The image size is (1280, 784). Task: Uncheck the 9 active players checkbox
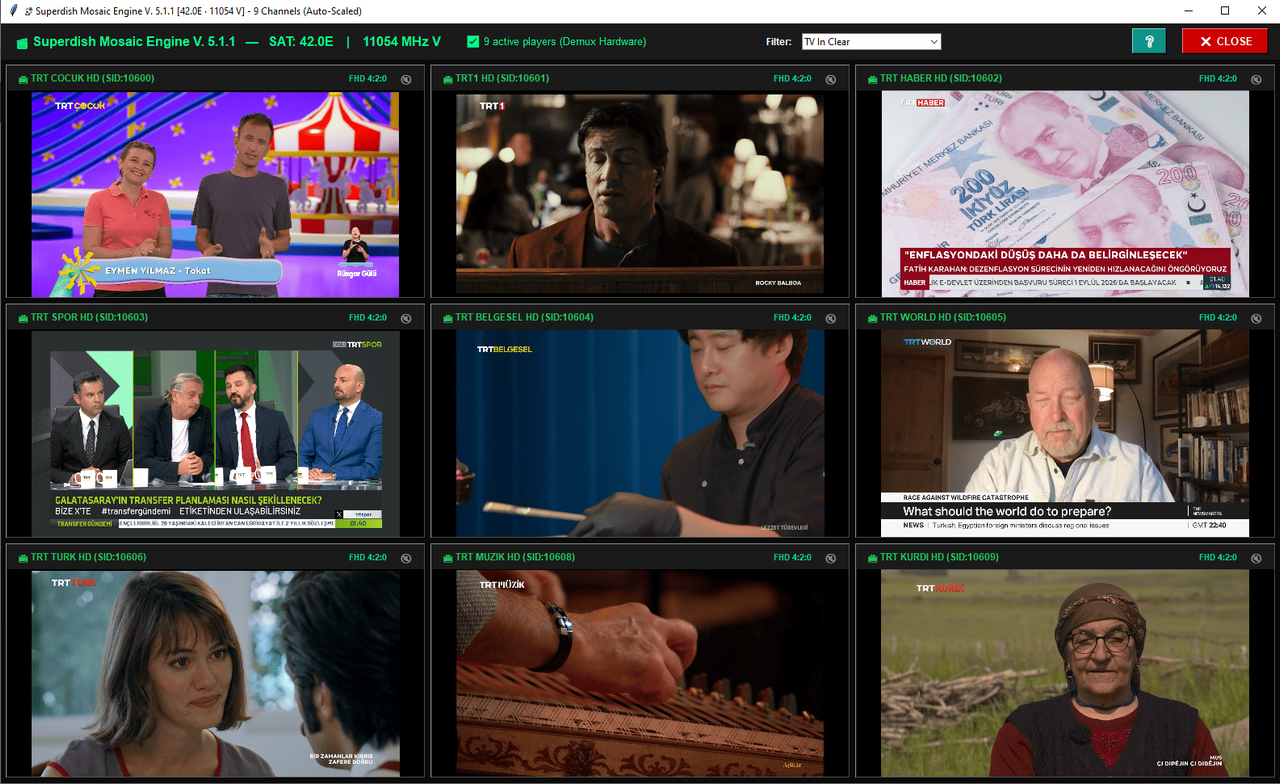(473, 42)
